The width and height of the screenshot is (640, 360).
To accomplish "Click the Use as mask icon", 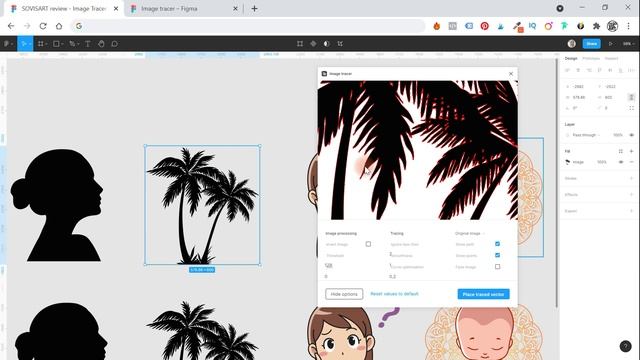I will coord(327,44).
